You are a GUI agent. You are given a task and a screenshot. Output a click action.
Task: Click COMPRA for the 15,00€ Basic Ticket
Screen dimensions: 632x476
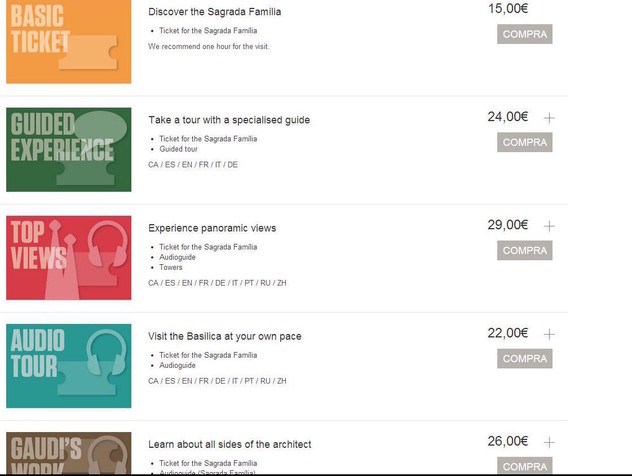(x=524, y=34)
